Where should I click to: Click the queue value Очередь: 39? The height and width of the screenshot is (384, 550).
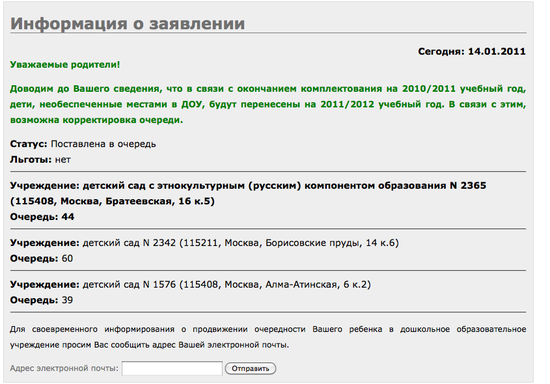[x=41, y=300]
